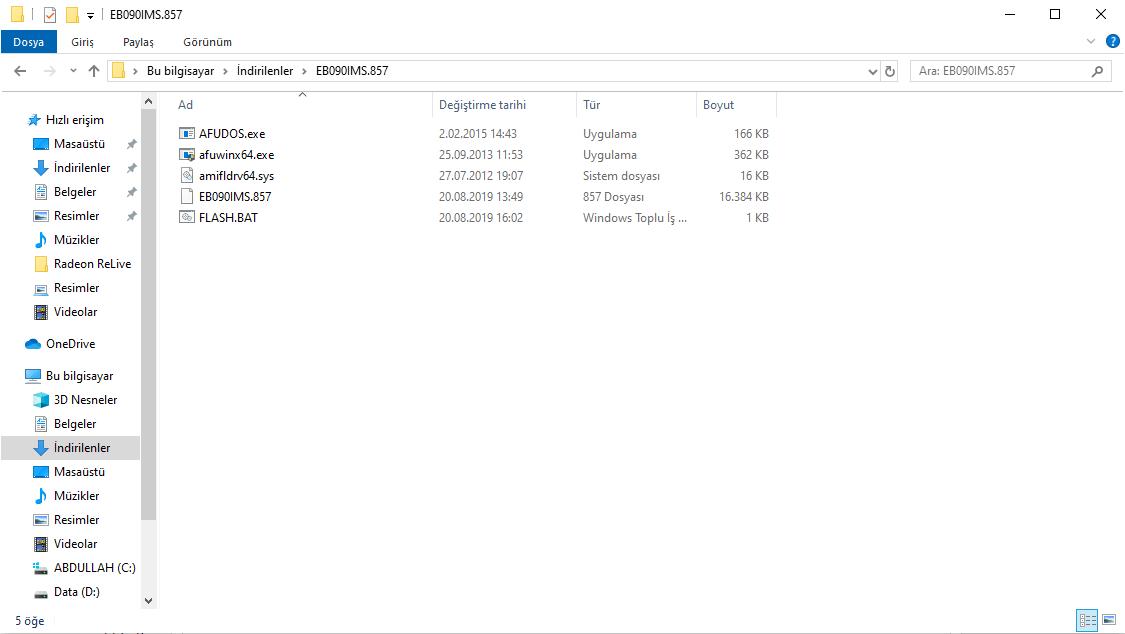The width and height of the screenshot is (1125, 634).
Task: Open the Customize Quick Access Toolbar dropdown
Action: pyautogui.click(x=90, y=15)
